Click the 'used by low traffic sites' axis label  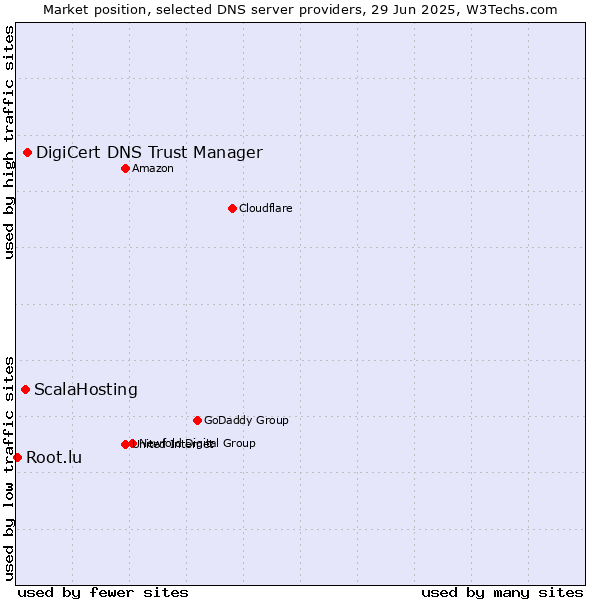tap(8, 469)
